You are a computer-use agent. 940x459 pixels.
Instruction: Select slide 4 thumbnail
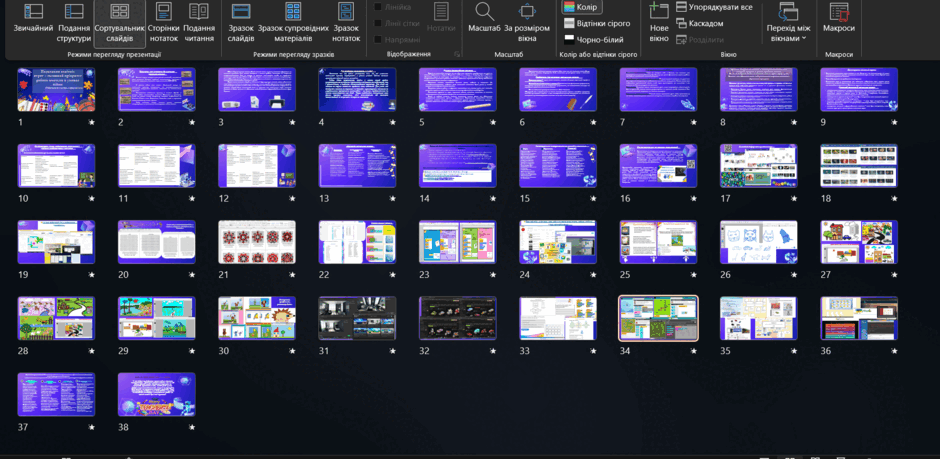coord(357,89)
